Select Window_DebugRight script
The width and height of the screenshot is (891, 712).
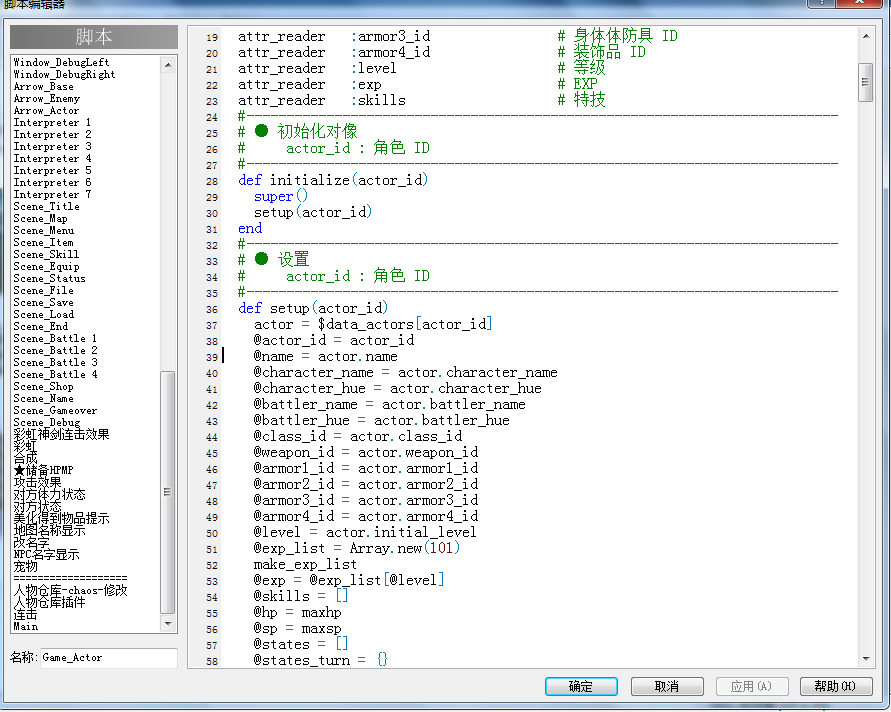tap(64, 74)
